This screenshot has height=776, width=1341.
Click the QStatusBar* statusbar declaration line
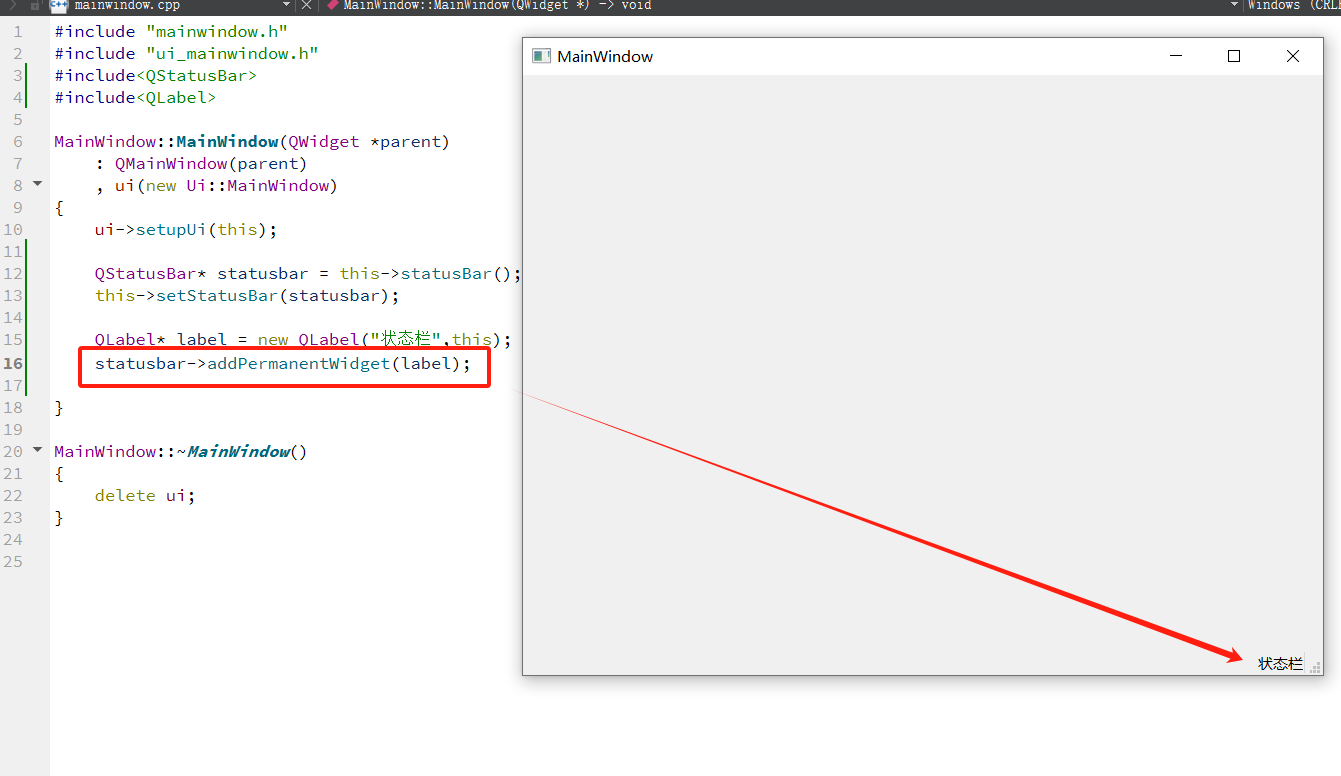tap(309, 274)
